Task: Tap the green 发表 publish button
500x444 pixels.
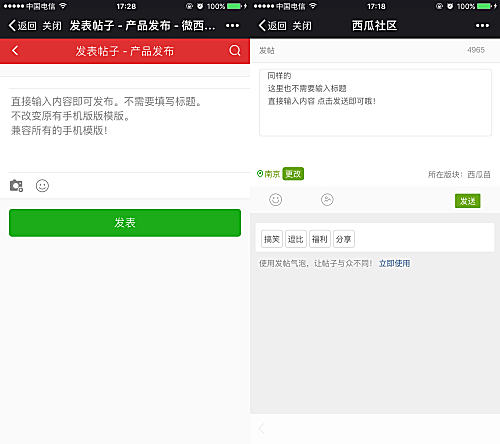Action: 125,223
